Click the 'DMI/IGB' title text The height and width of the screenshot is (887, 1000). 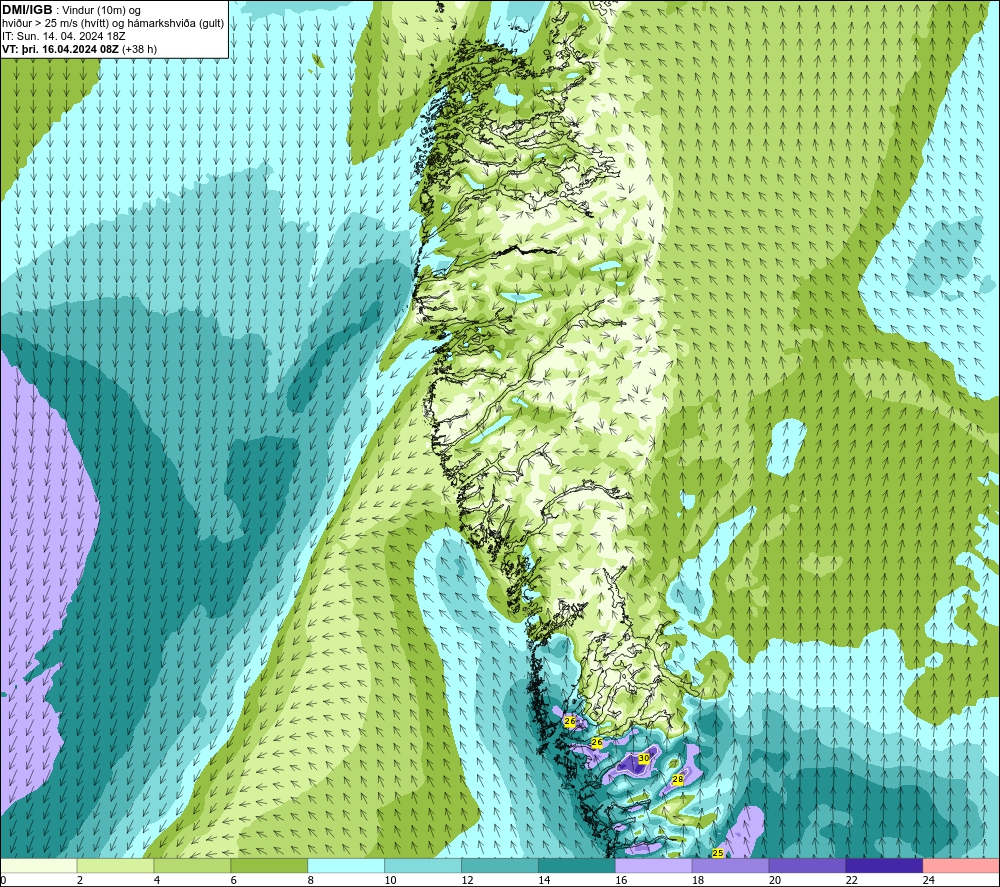27,10
